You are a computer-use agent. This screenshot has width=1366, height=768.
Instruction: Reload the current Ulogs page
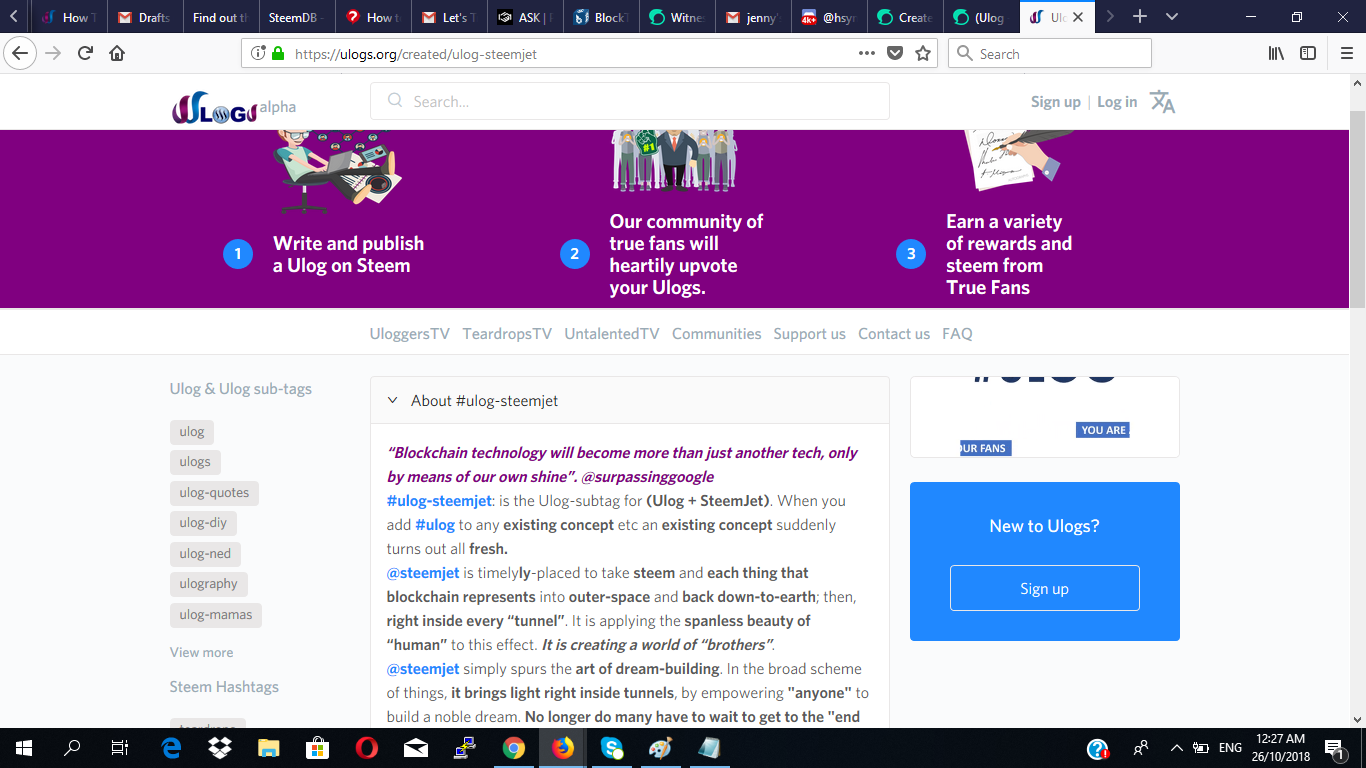point(86,53)
